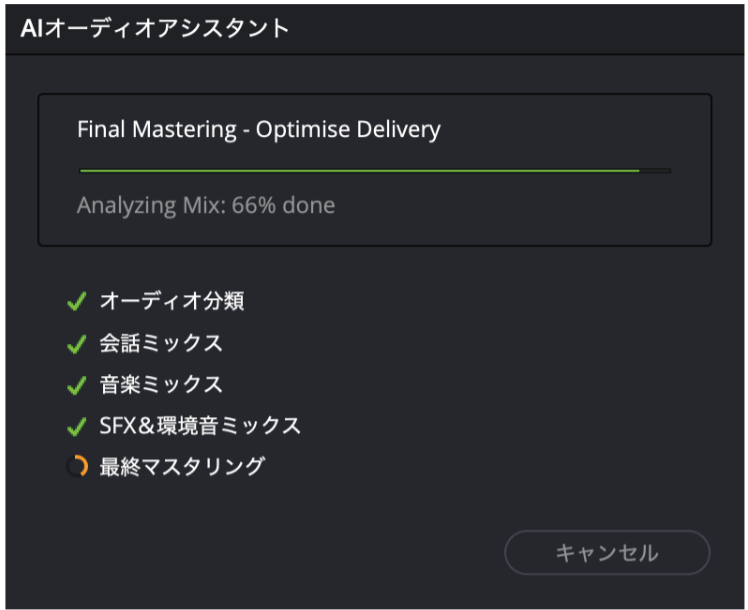Image resolution: width=748 pixels, height=610 pixels.
Task: Click the checkmark next to SFX&環境音ミックス
Action: pyautogui.click(x=77, y=426)
